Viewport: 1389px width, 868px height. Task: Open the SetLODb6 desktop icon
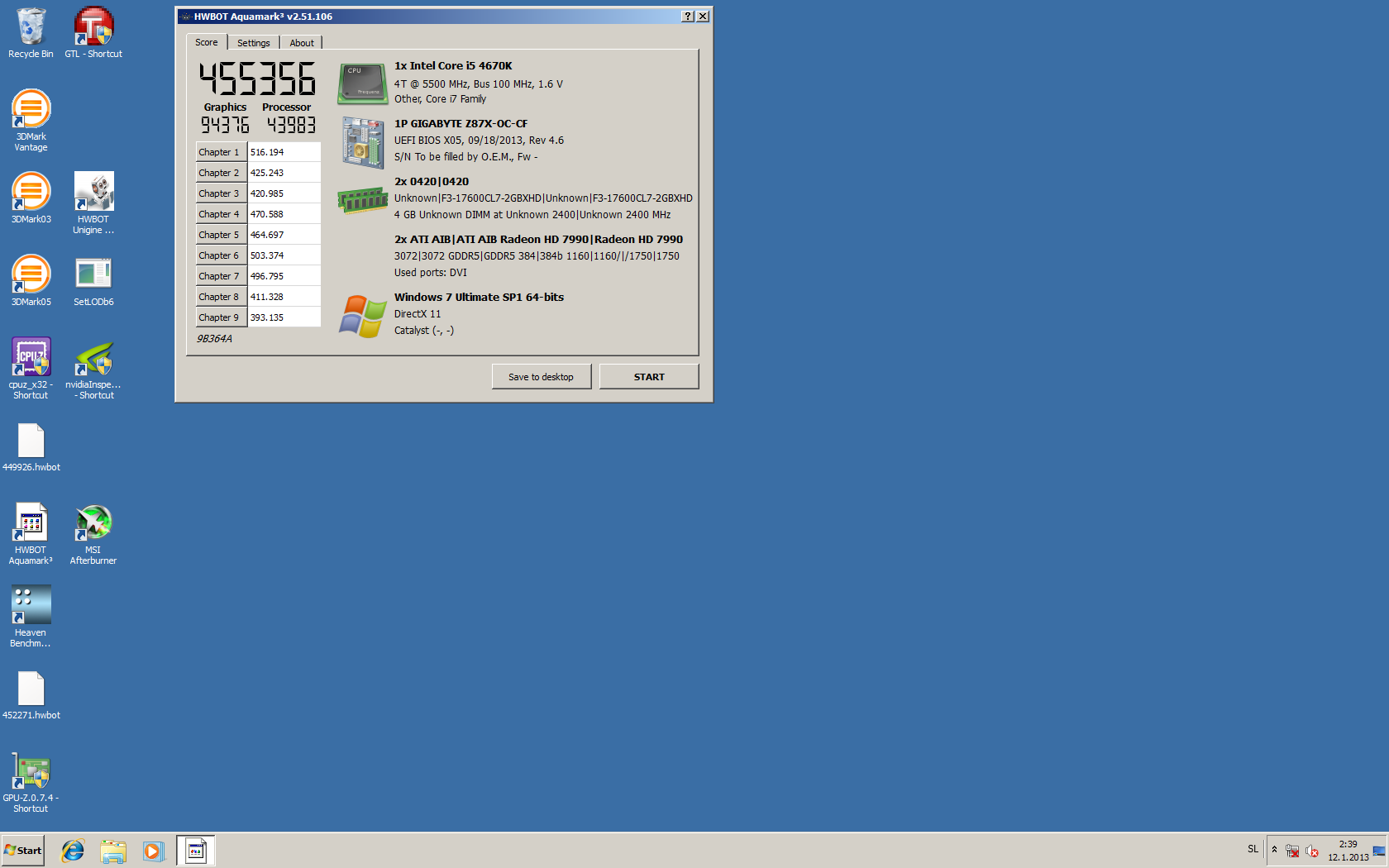click(93, 281)
